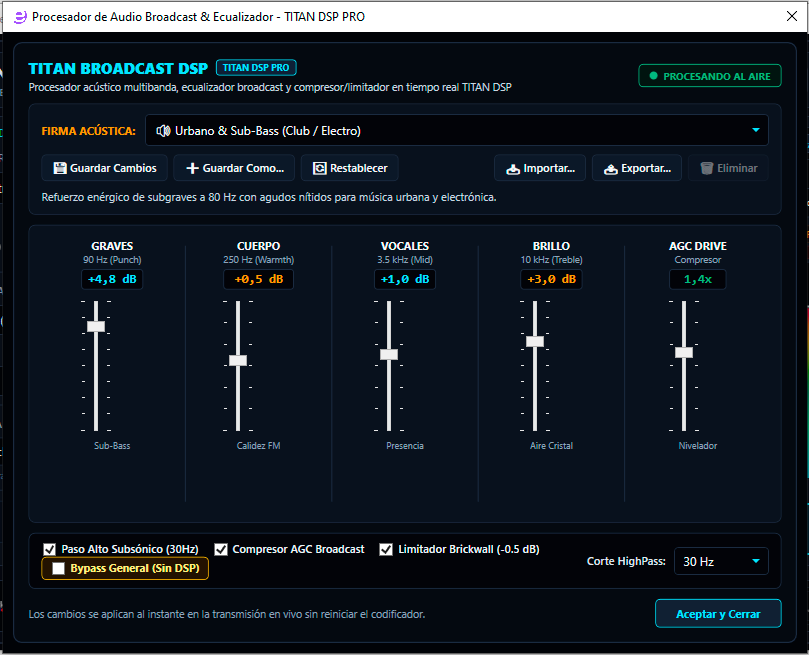
Task: Open the Corte HighPass 30 Hz dropdown
Action: [x=721, y=561]
